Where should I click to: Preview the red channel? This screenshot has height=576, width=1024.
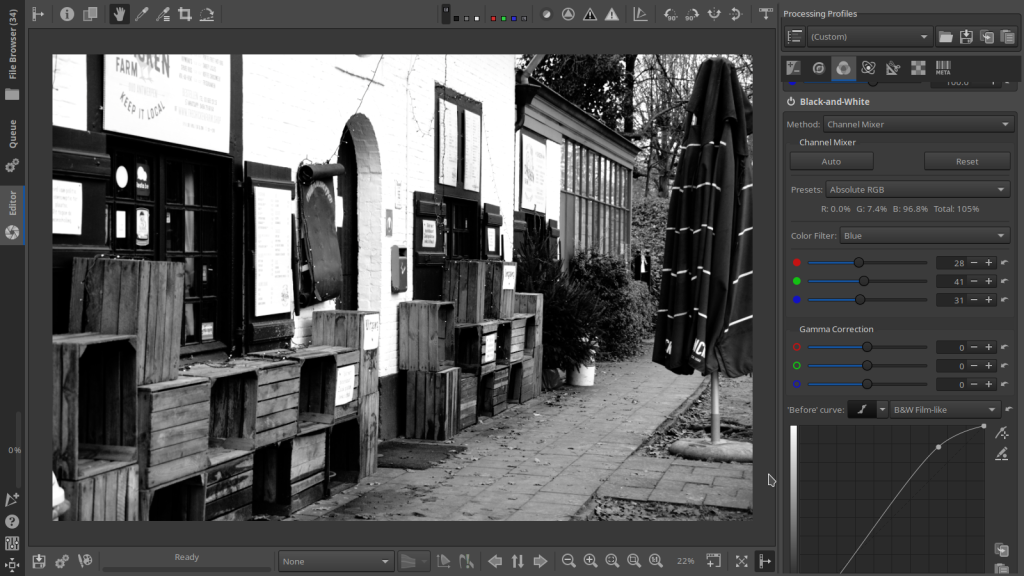[493, 18]
